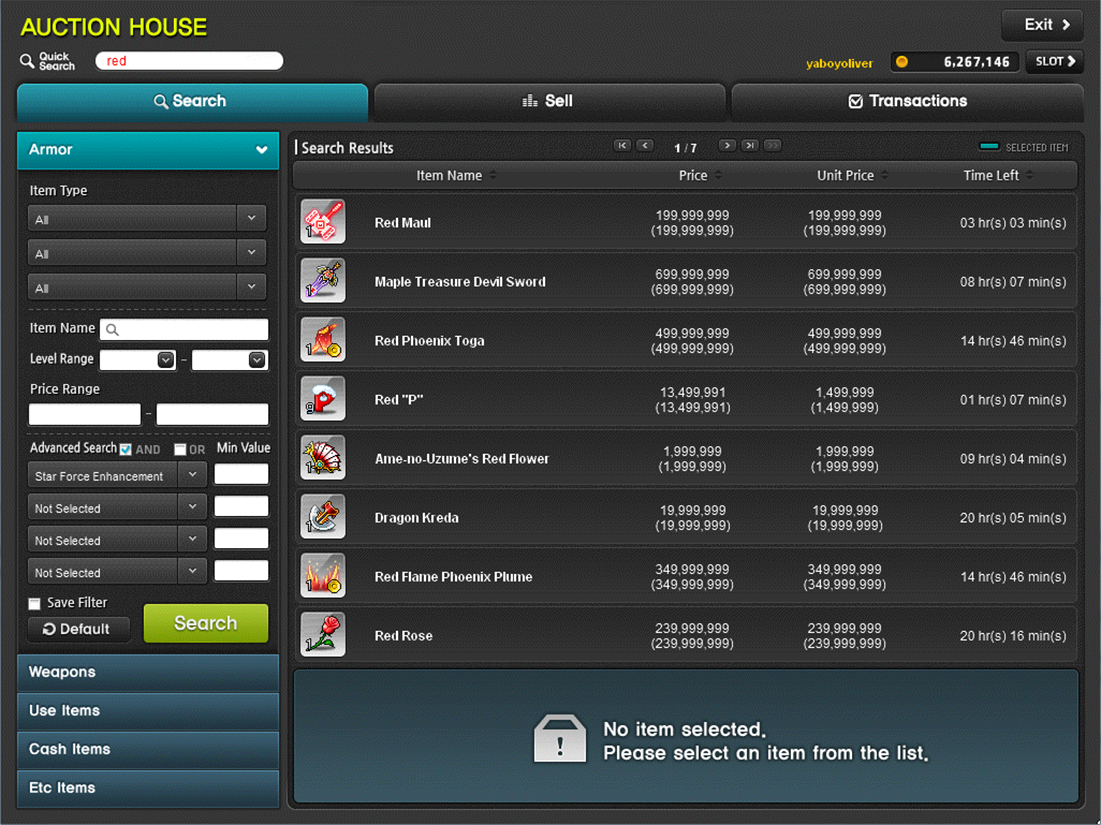Sort results by Price arrows

pyautogui.click(x=718, y=175)
